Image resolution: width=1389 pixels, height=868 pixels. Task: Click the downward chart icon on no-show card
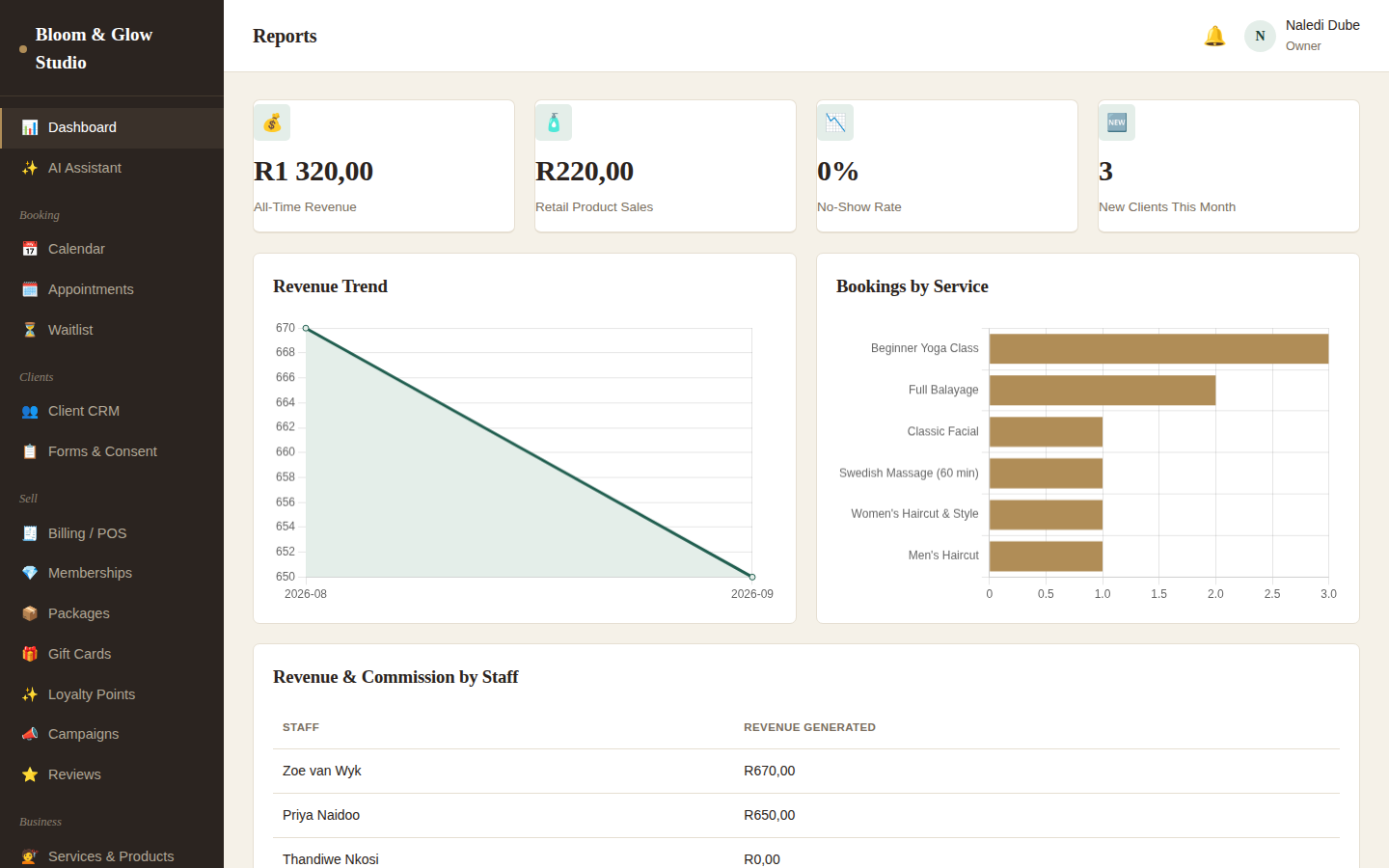[x=835, y=122]
